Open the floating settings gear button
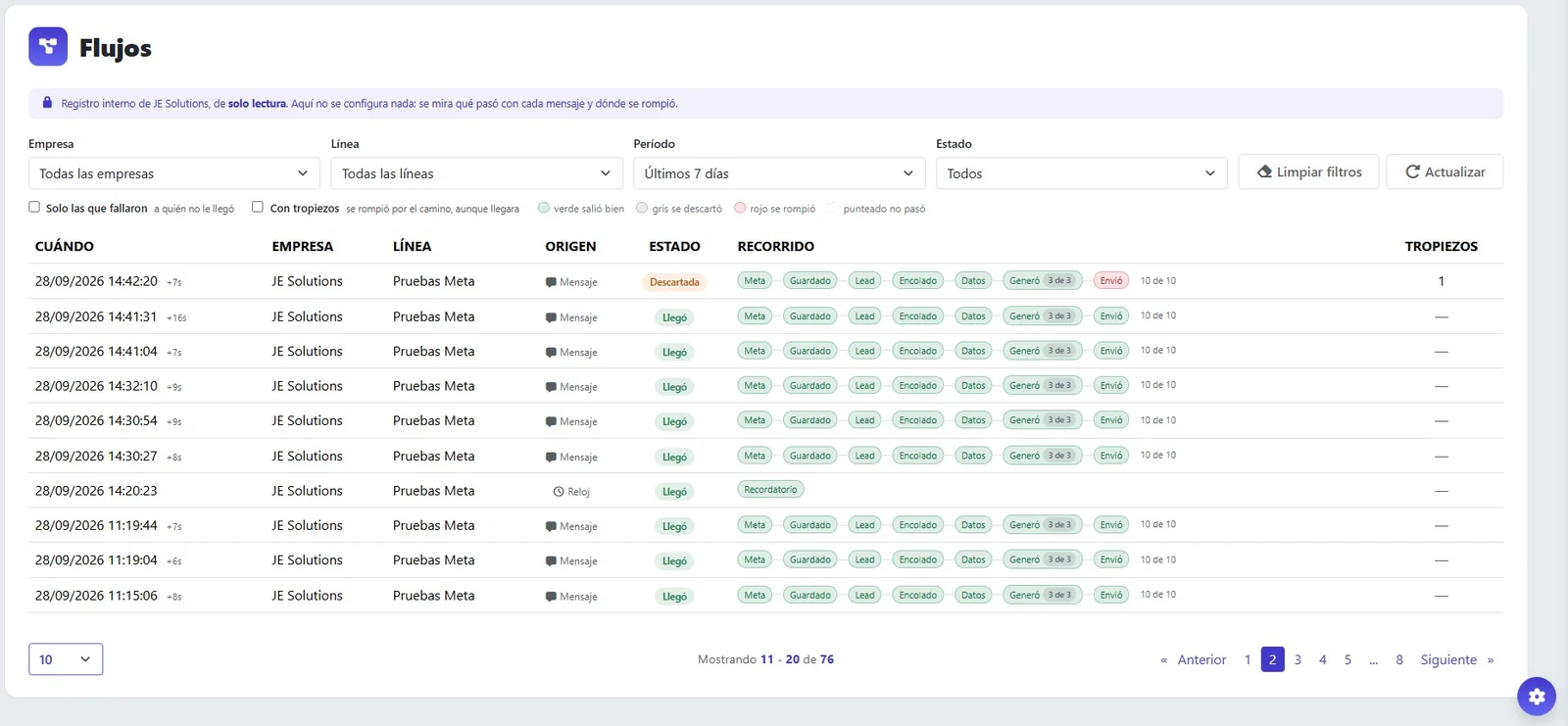Screen dimensions: 1568x726 1537,697
